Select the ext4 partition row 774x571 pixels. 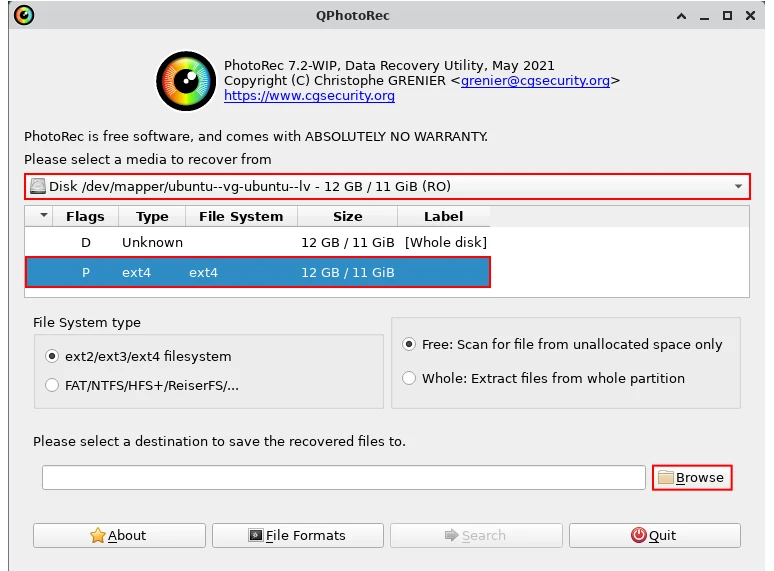coord(256,272)
